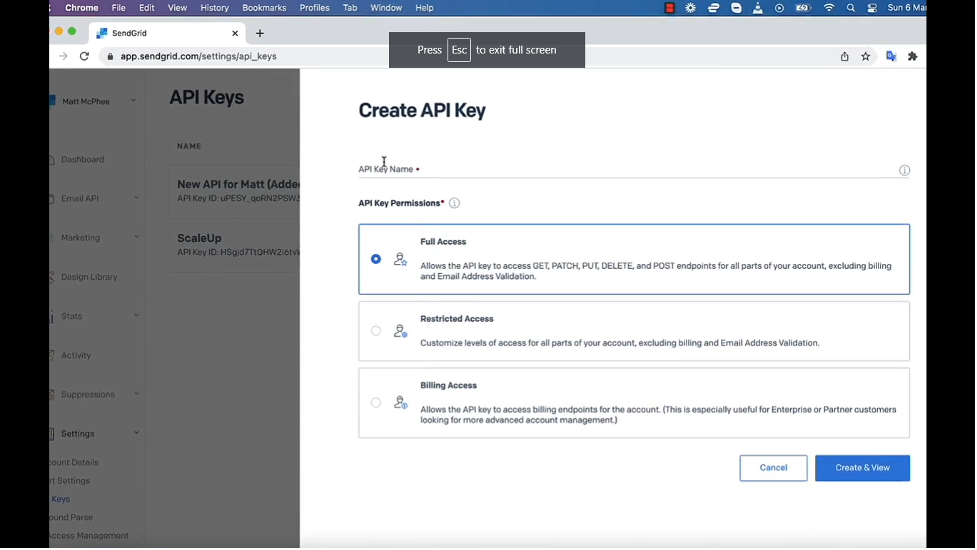977x550 pixels.
Task: Open Activity in the sidebar
Action: (75, 356)
